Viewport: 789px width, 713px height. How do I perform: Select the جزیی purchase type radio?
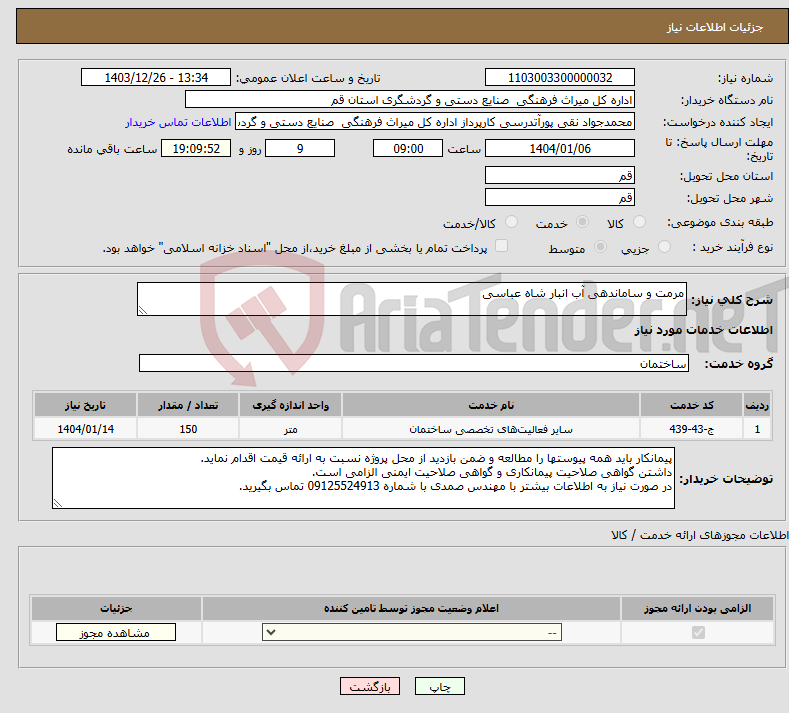(x=664, y=247)
